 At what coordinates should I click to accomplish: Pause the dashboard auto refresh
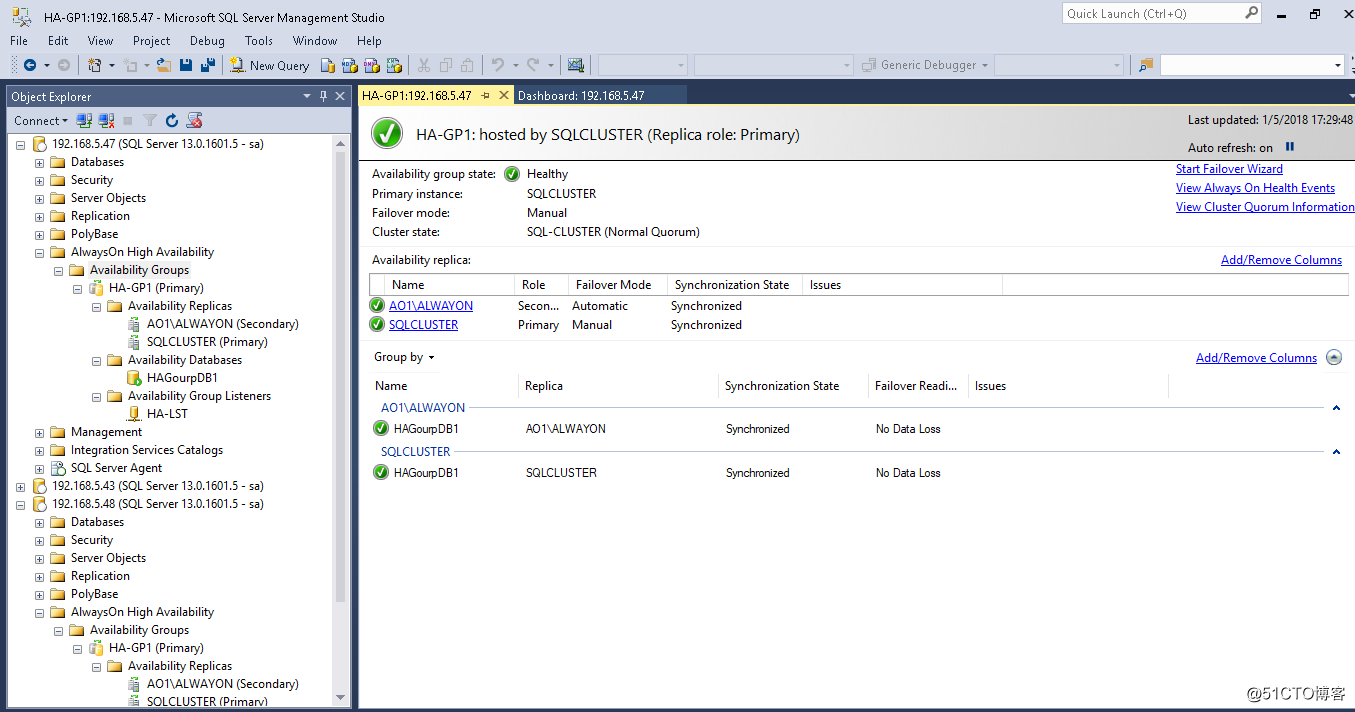click(1290, 147)
